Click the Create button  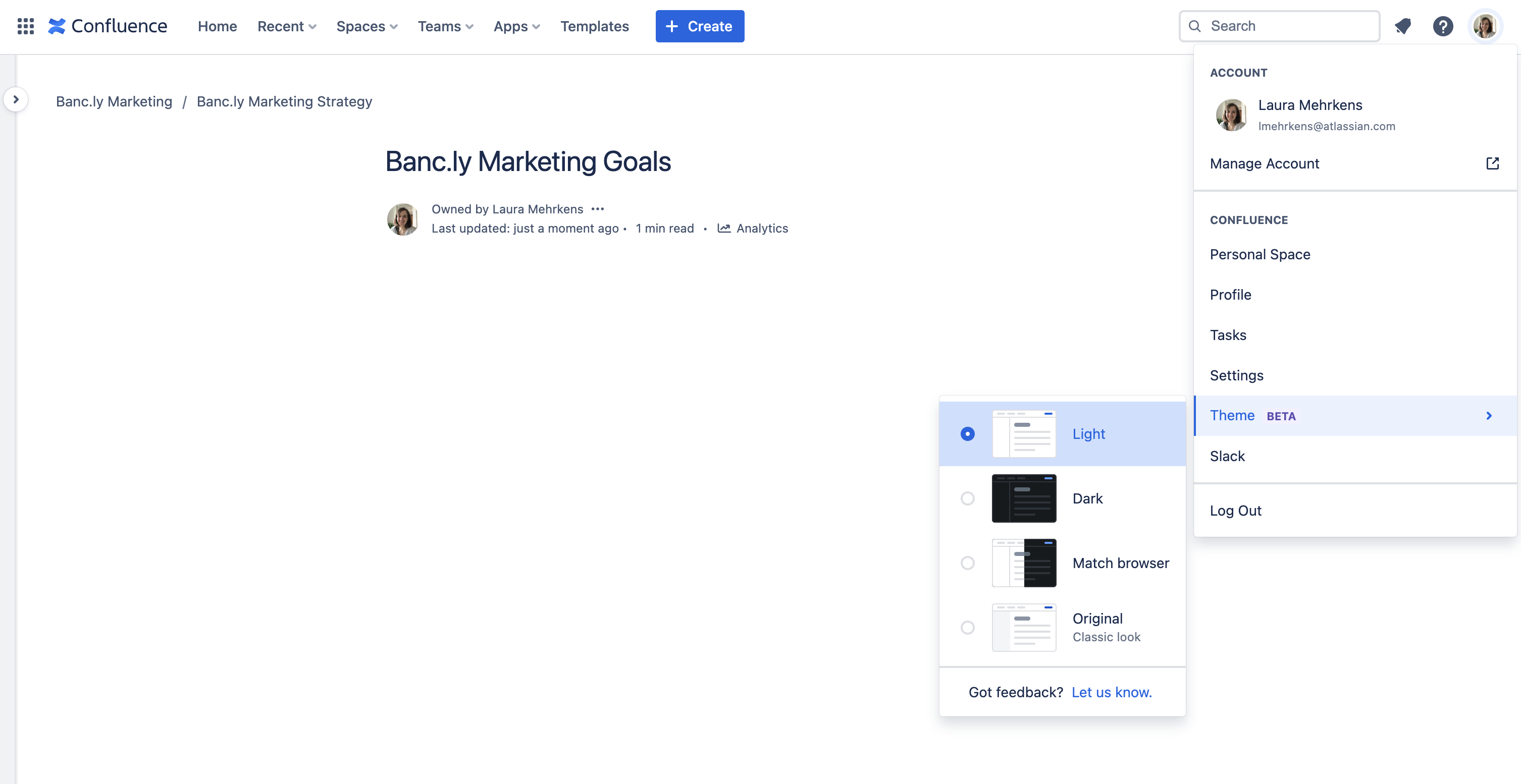[x=700, y=26]
